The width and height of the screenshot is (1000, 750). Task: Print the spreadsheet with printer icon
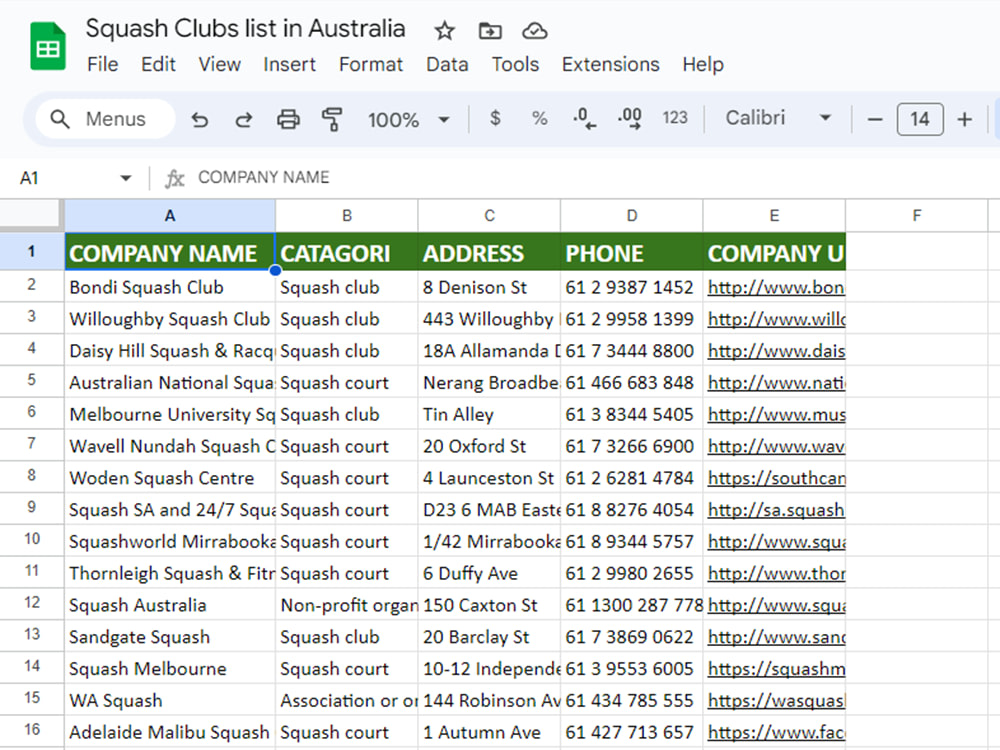(288, 119)
